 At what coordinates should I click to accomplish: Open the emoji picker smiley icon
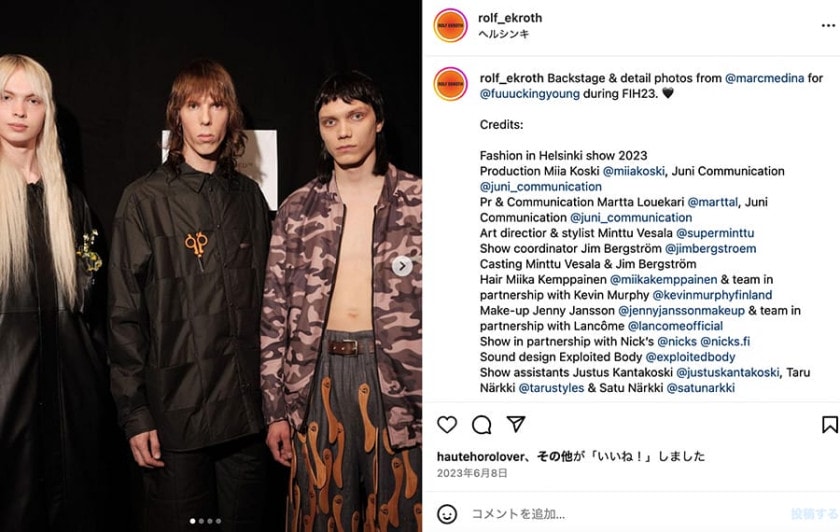[447, 514]
